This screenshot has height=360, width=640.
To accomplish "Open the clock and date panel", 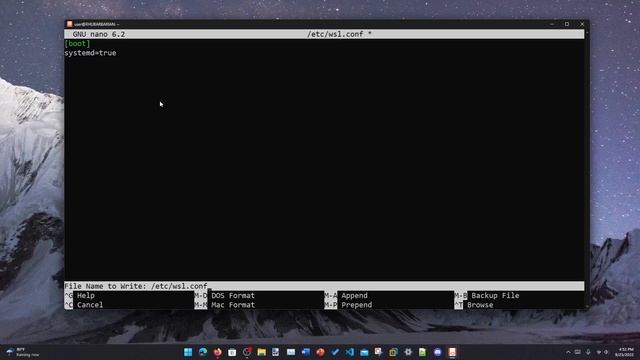I will (x=625, y=352).
